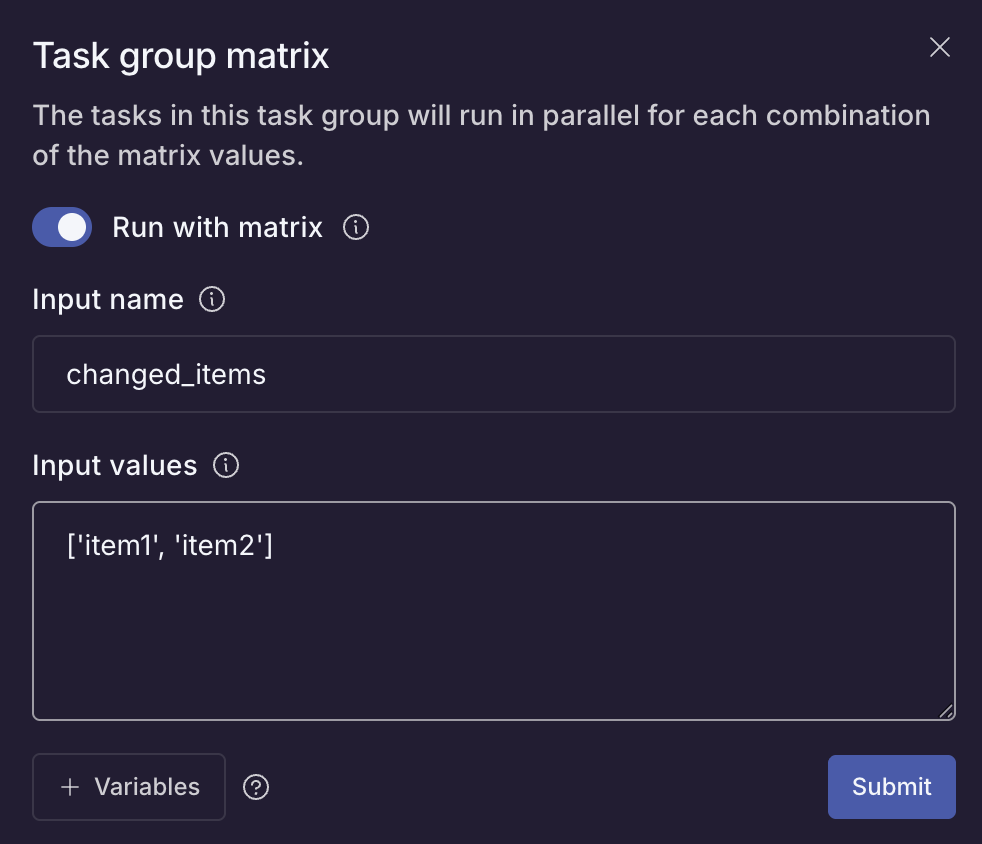The height and width of the screenshot is (844, 982).
Task: Click the Task group matrix dialog title
Action: point(180,56)
